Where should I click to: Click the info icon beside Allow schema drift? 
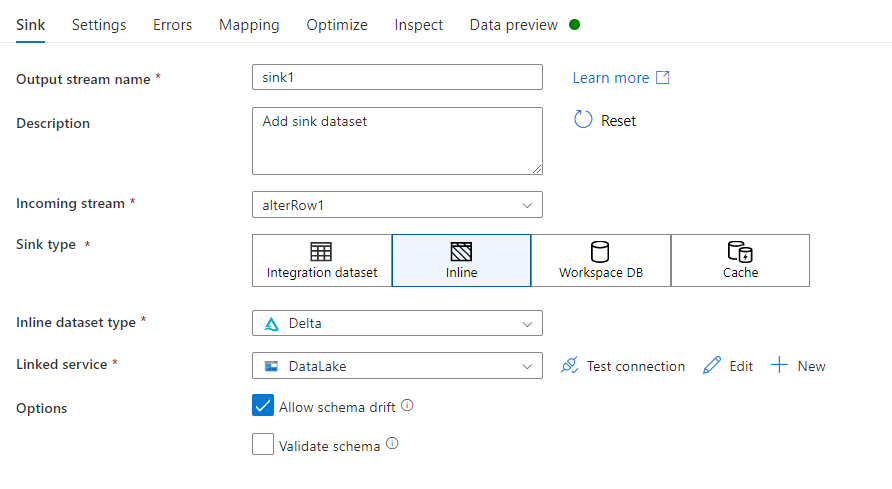(407, 406)
